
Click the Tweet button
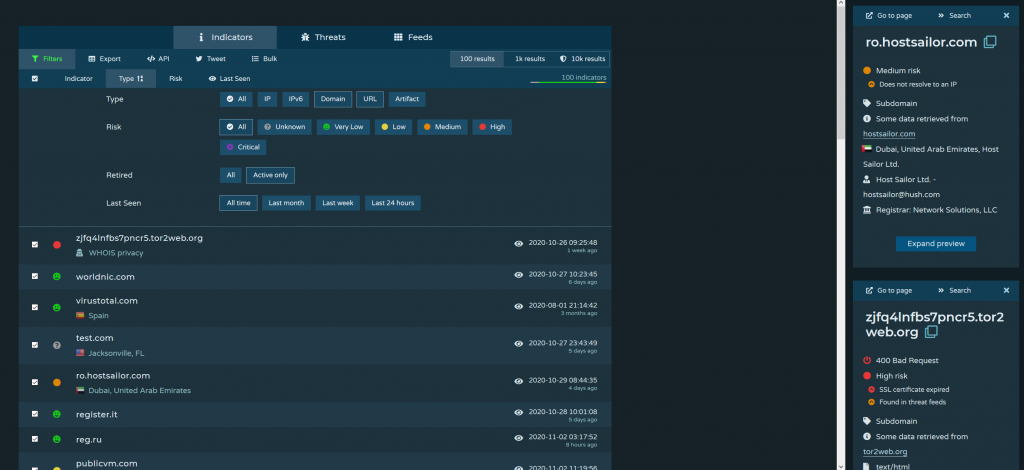tap(210, 59)
